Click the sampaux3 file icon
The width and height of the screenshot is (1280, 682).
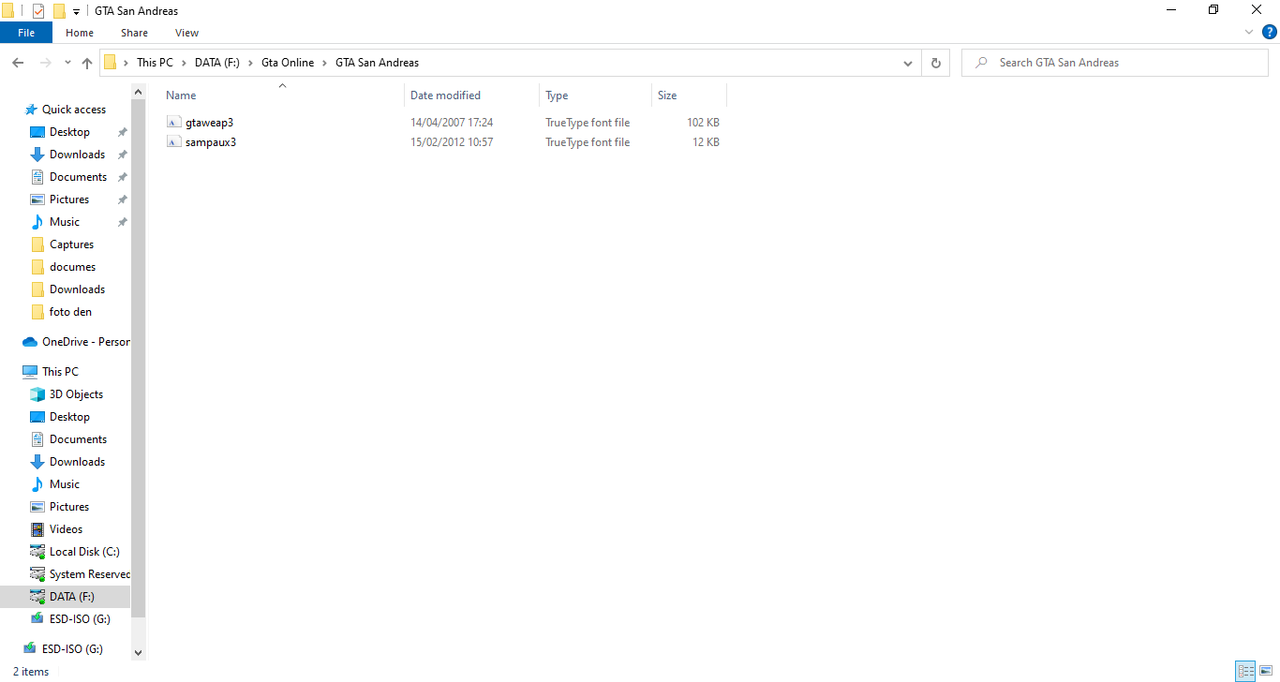click(x=174, y=142)
